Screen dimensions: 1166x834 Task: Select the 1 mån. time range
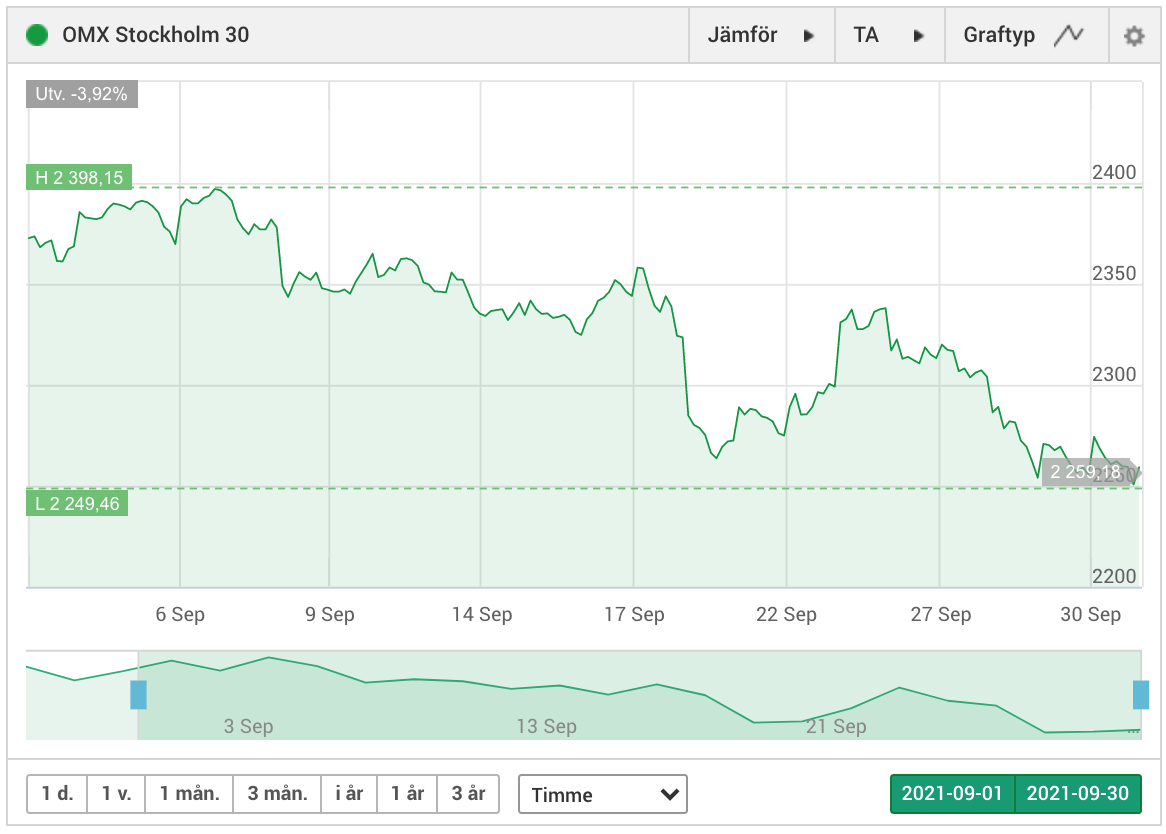[189, 794]
